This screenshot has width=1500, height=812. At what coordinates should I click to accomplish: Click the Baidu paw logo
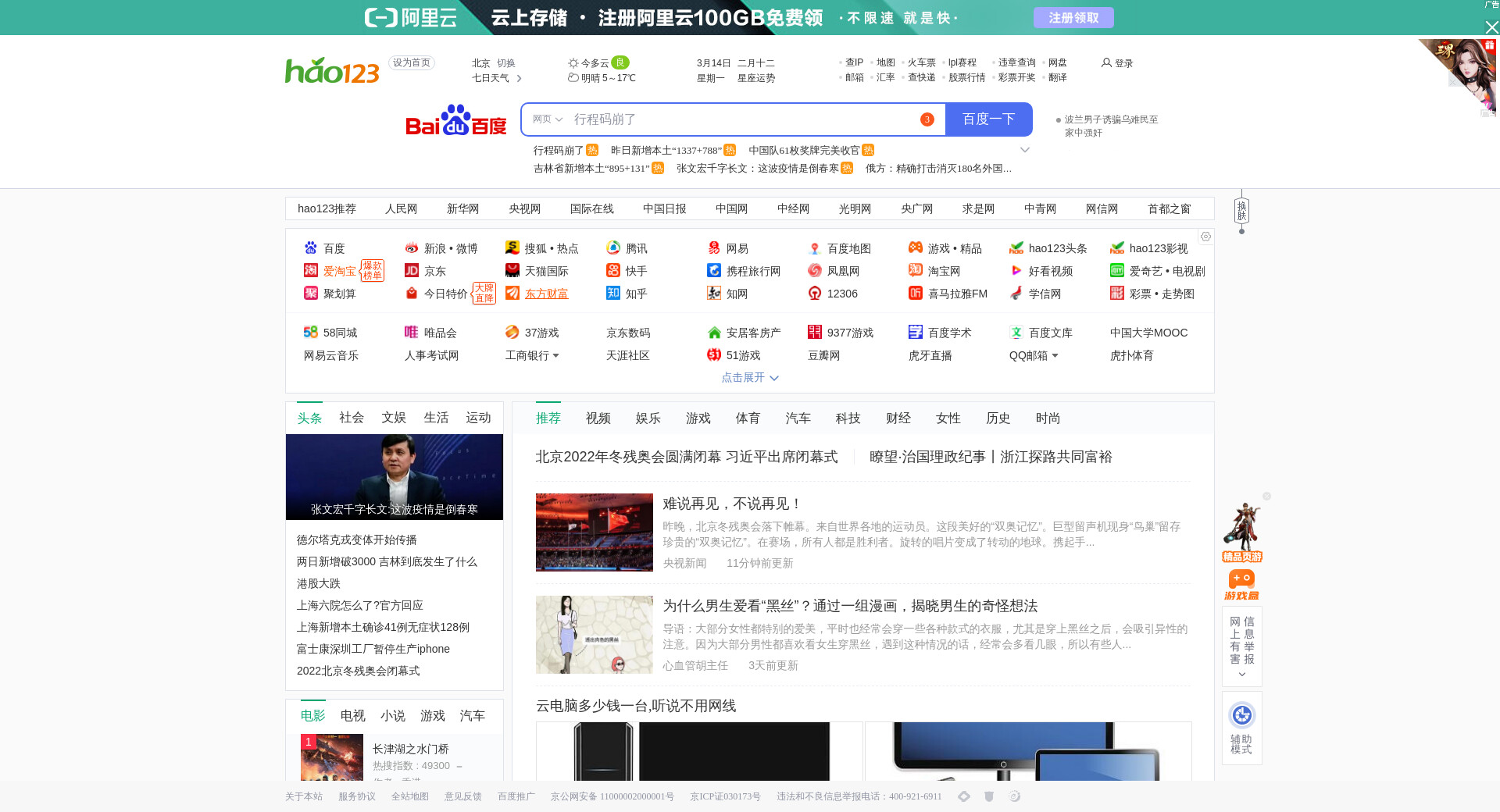455,120
